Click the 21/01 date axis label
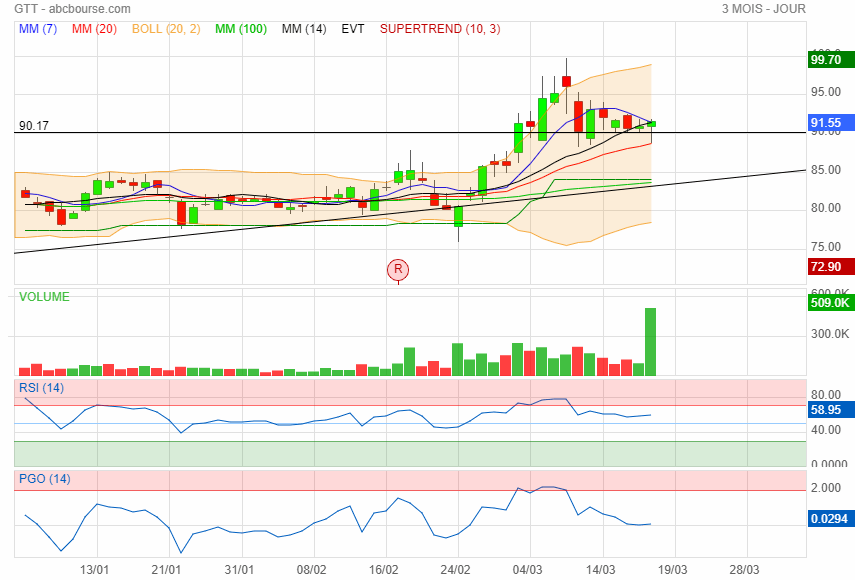This screenshot has height=580, width=855. [166, 570]
